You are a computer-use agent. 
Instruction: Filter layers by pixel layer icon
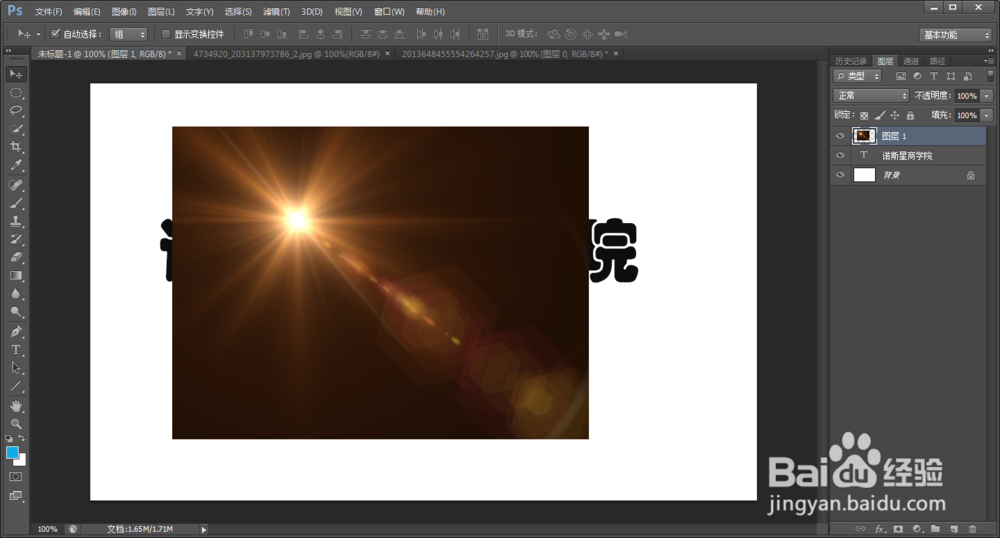pyautogui.click(x=901, y=76)
